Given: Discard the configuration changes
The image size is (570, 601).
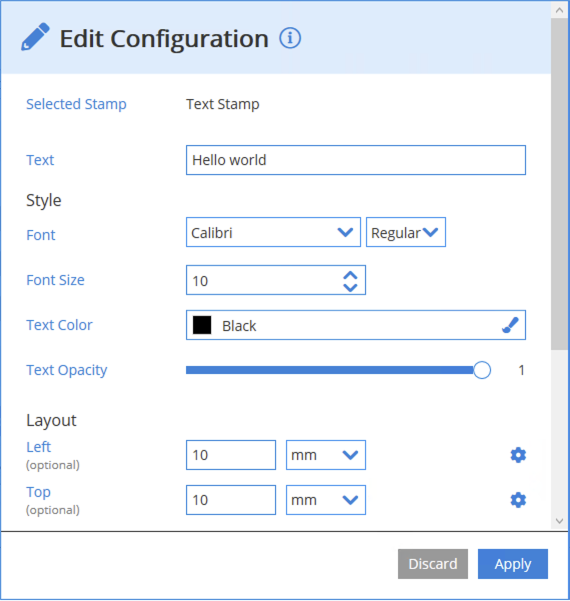Looking at the screenshot, I should (x=433, y=564).
